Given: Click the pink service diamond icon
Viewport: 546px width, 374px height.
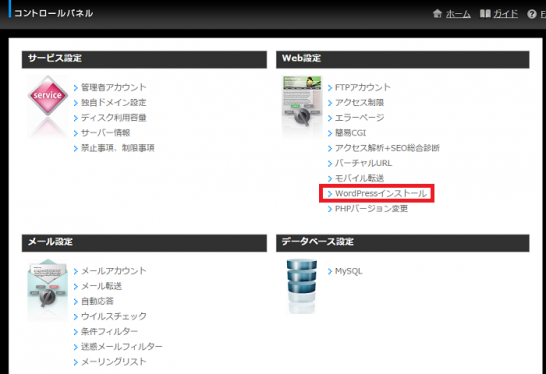Looking at the screenshot, I should click(x=48, y=95).
